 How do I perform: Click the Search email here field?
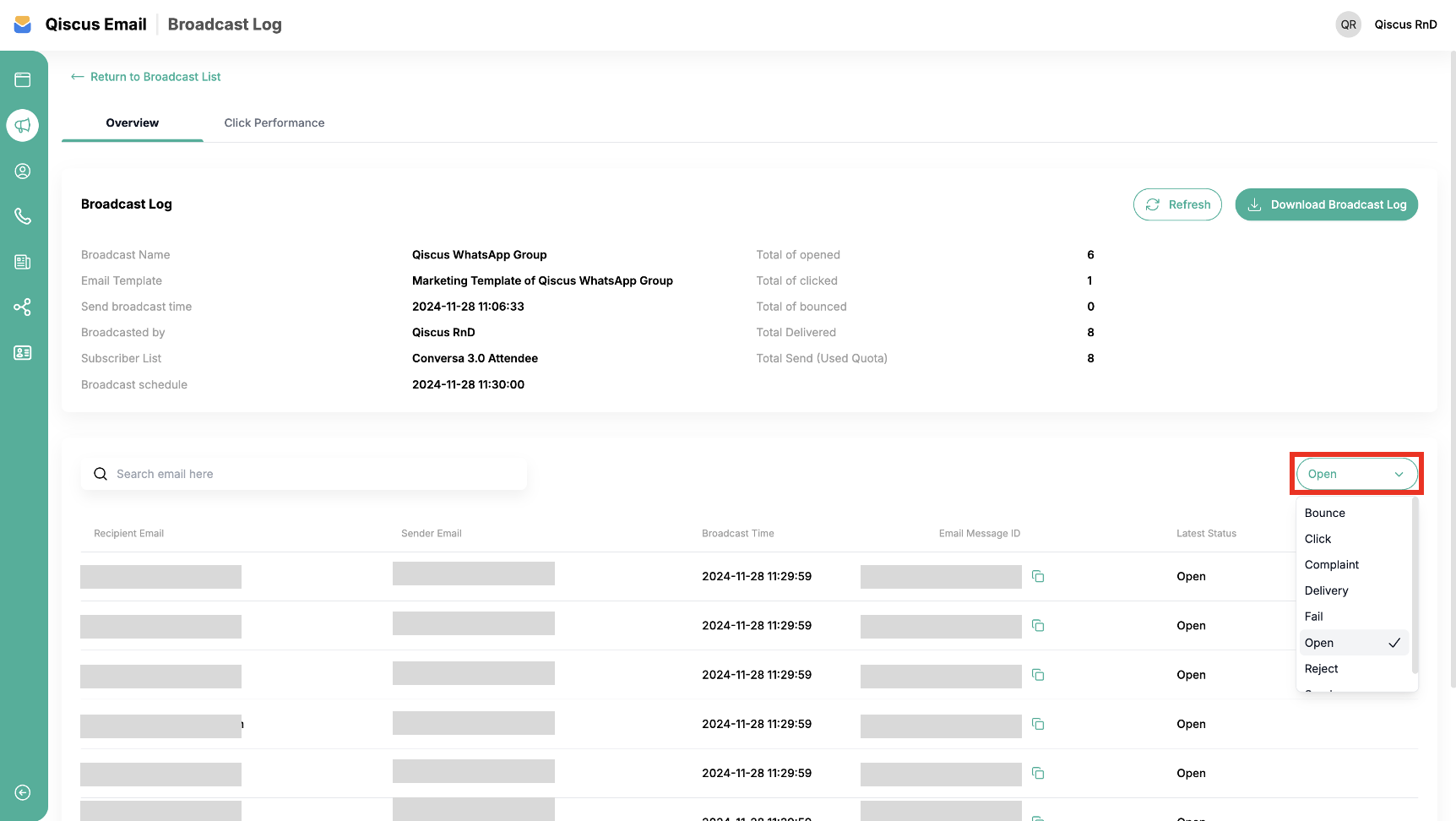pos(304,474)
